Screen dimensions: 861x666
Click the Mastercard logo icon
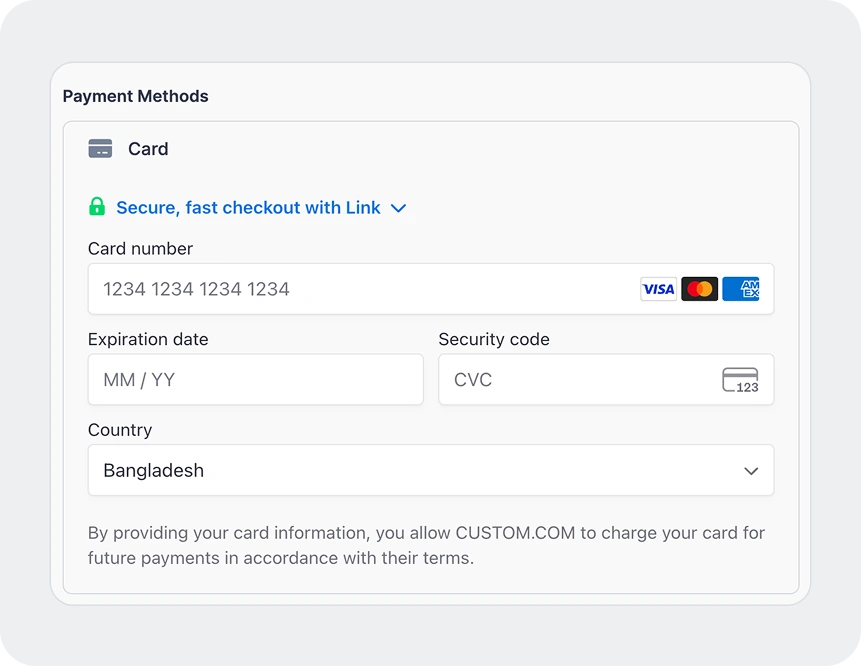[x=700, y=289]
